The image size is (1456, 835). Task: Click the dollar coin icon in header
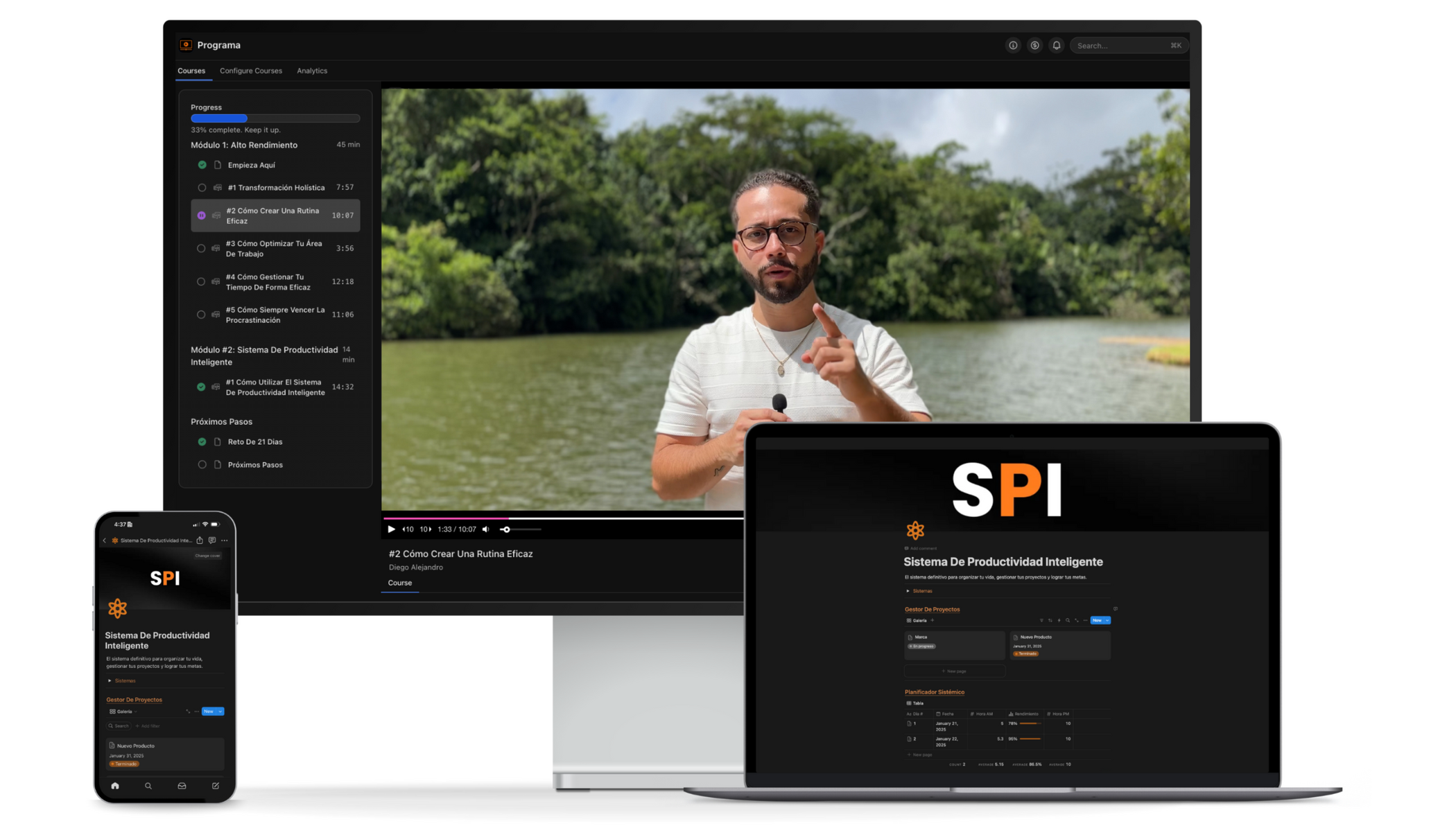click(1034, 45)
